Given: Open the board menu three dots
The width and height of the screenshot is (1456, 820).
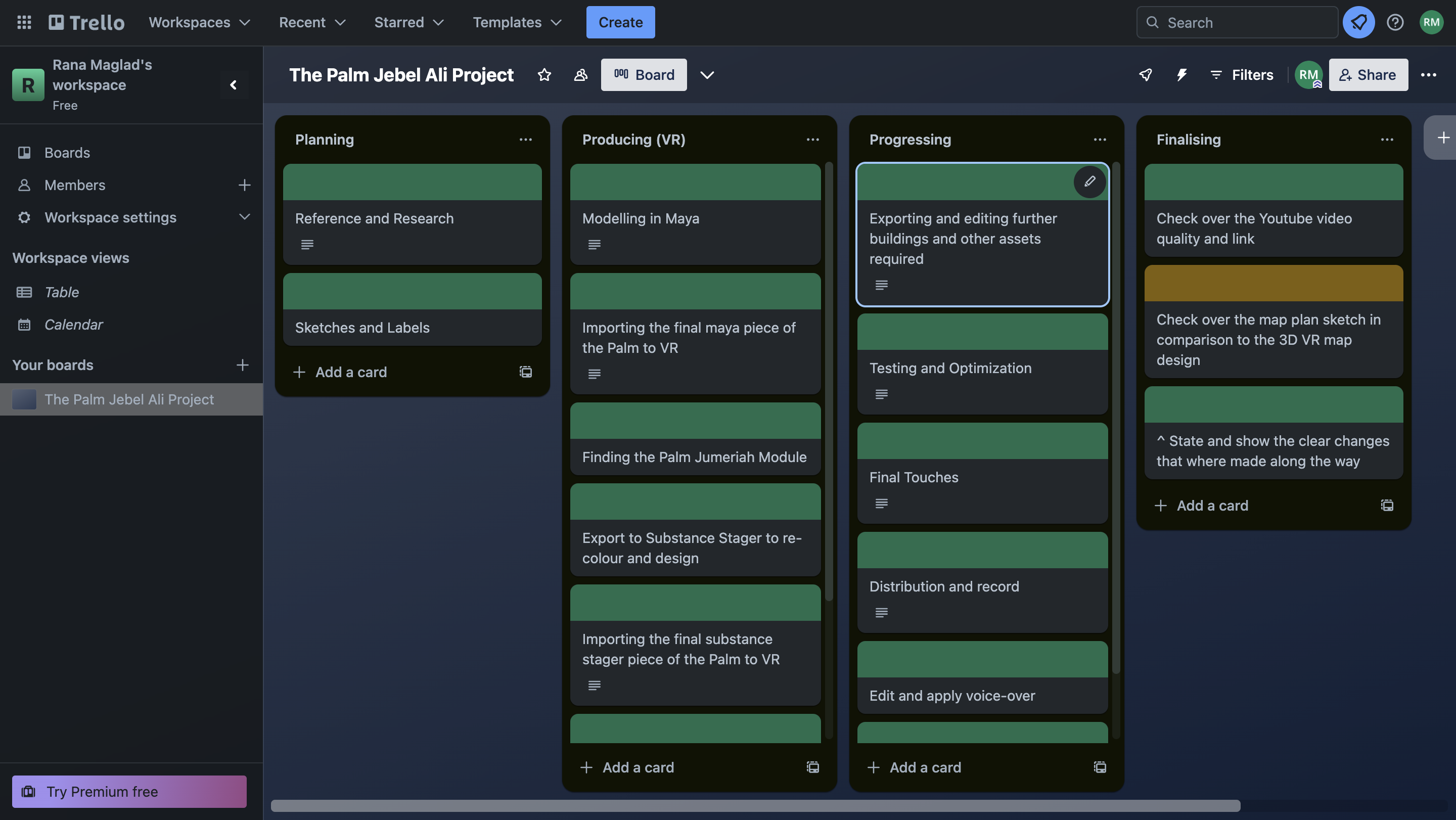Looking at the screenshot, I should (x=1428, y=75).
